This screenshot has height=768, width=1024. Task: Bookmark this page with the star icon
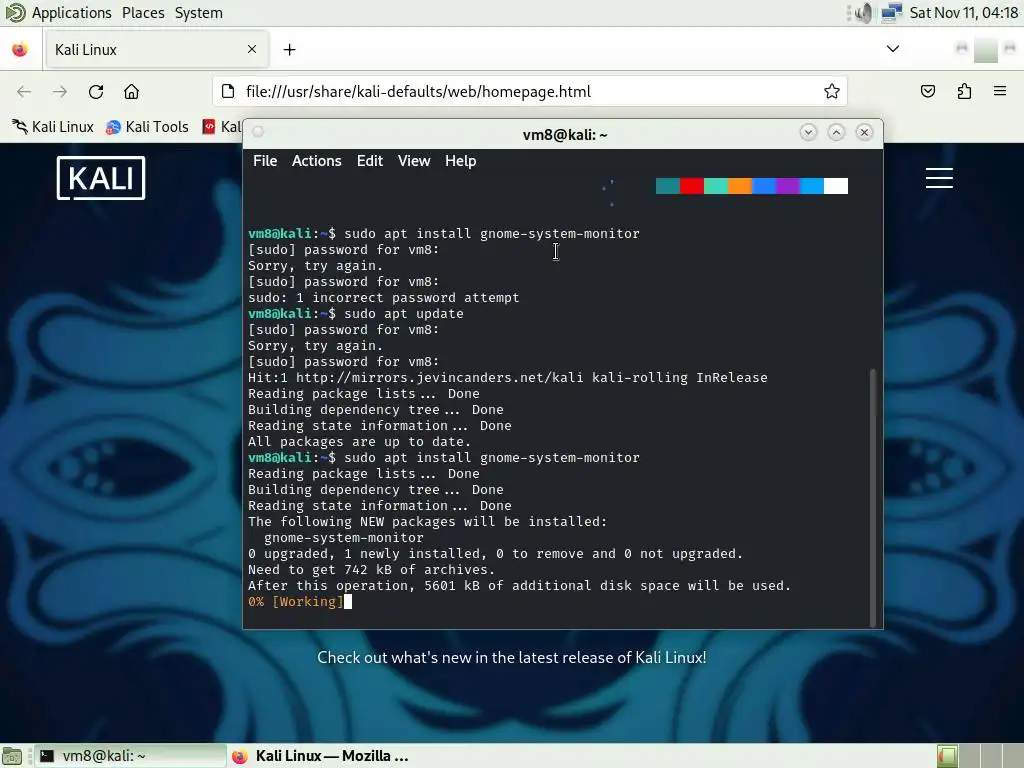(x=831, y=91)
